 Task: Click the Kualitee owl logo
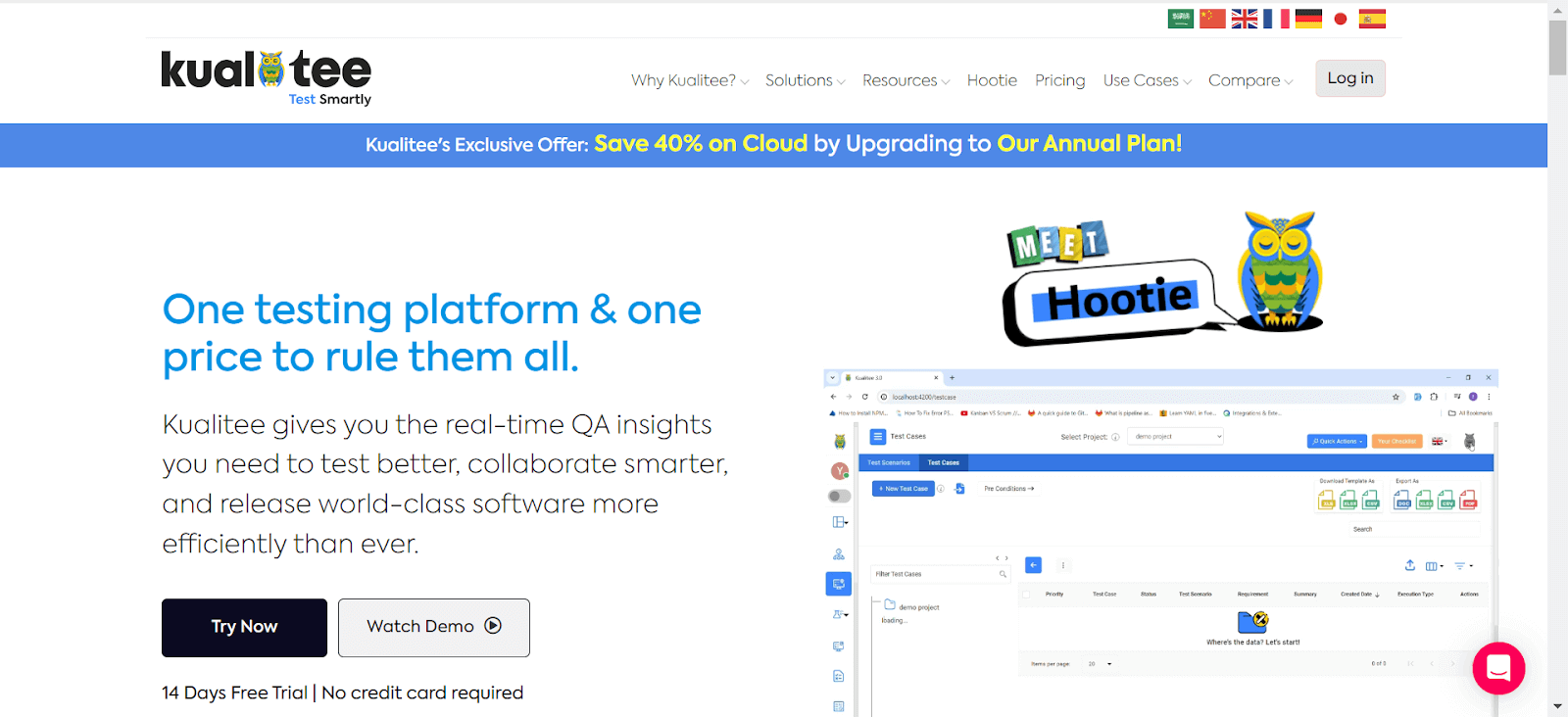267,77
